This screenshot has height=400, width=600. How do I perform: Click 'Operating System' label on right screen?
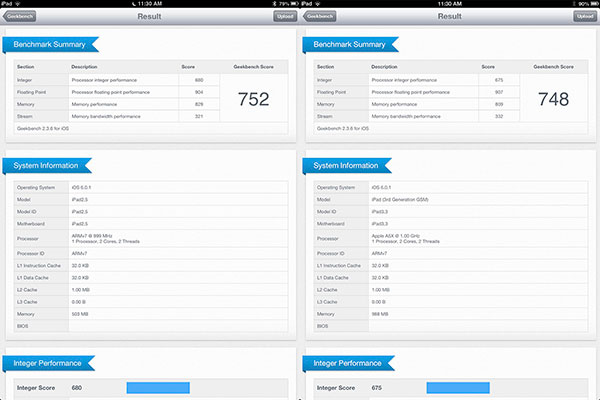click(336, 188)
